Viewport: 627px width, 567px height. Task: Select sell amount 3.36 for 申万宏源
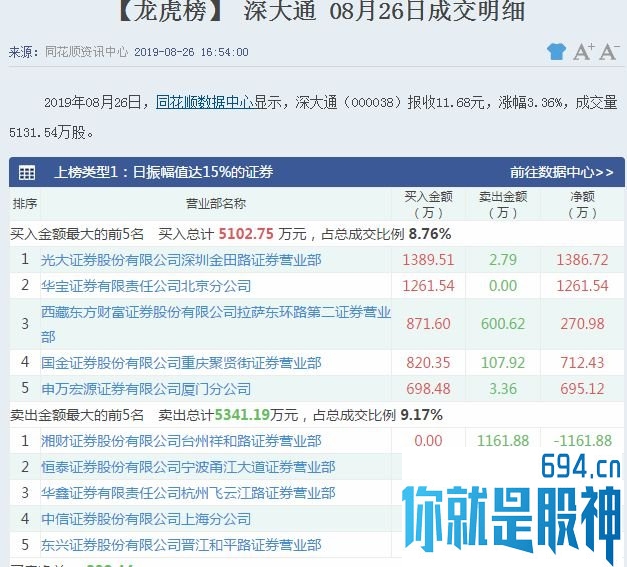coord(503,389)
